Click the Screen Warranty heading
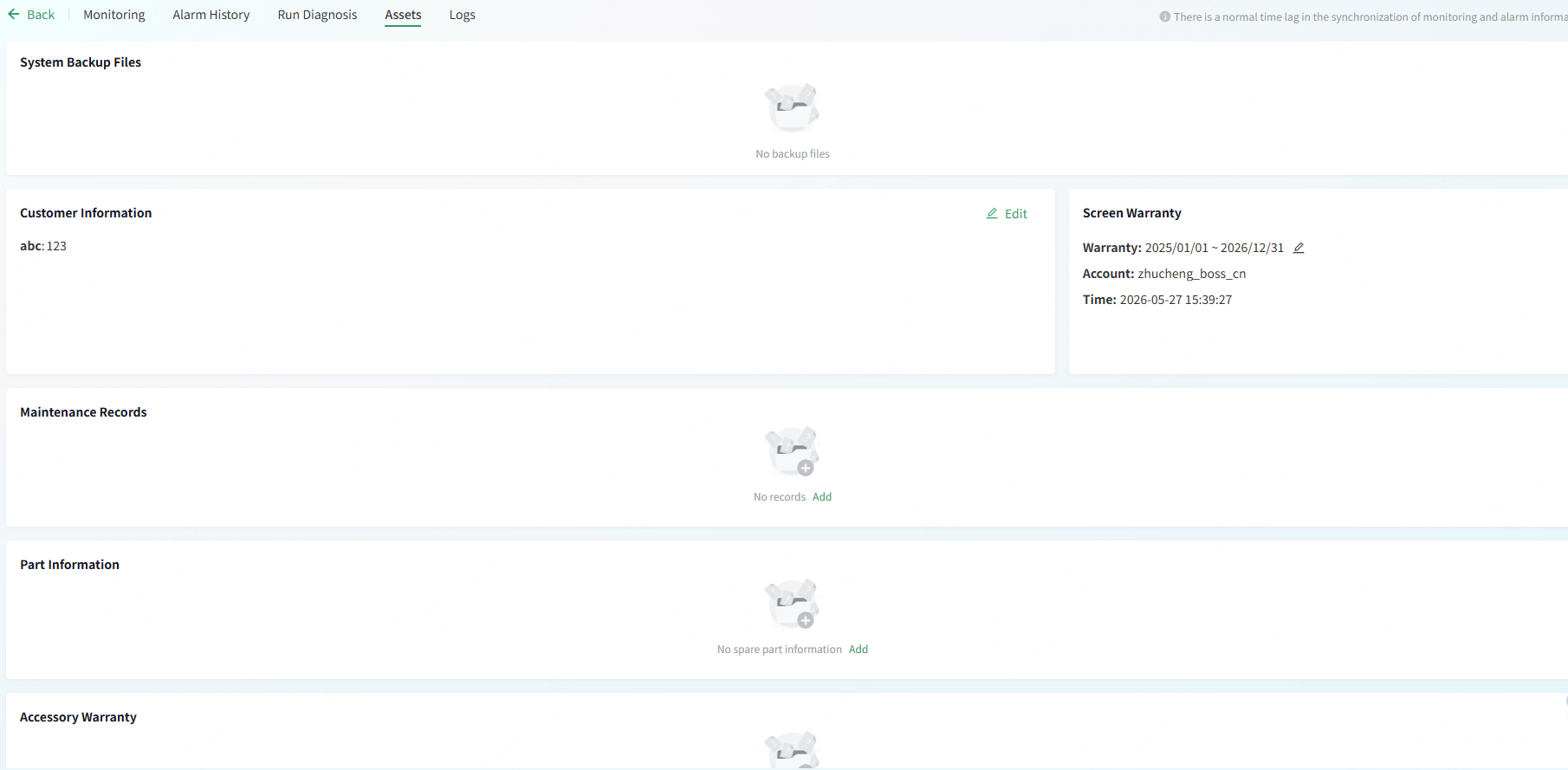Image resolution: width=1568 pixels, height=770 pixels. click(1132, 213)
